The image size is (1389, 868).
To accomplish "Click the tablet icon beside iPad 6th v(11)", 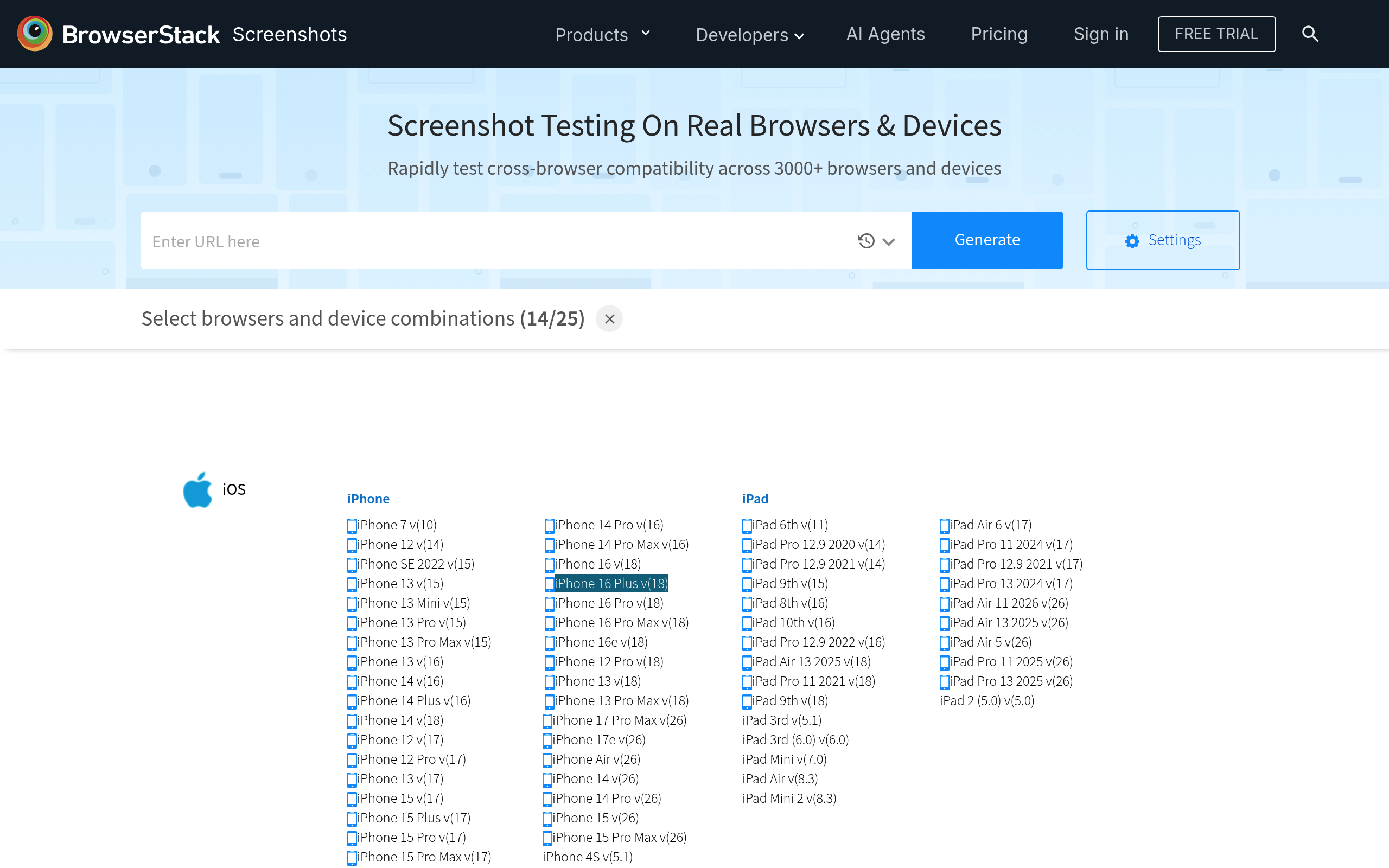I will pos(747,525).
